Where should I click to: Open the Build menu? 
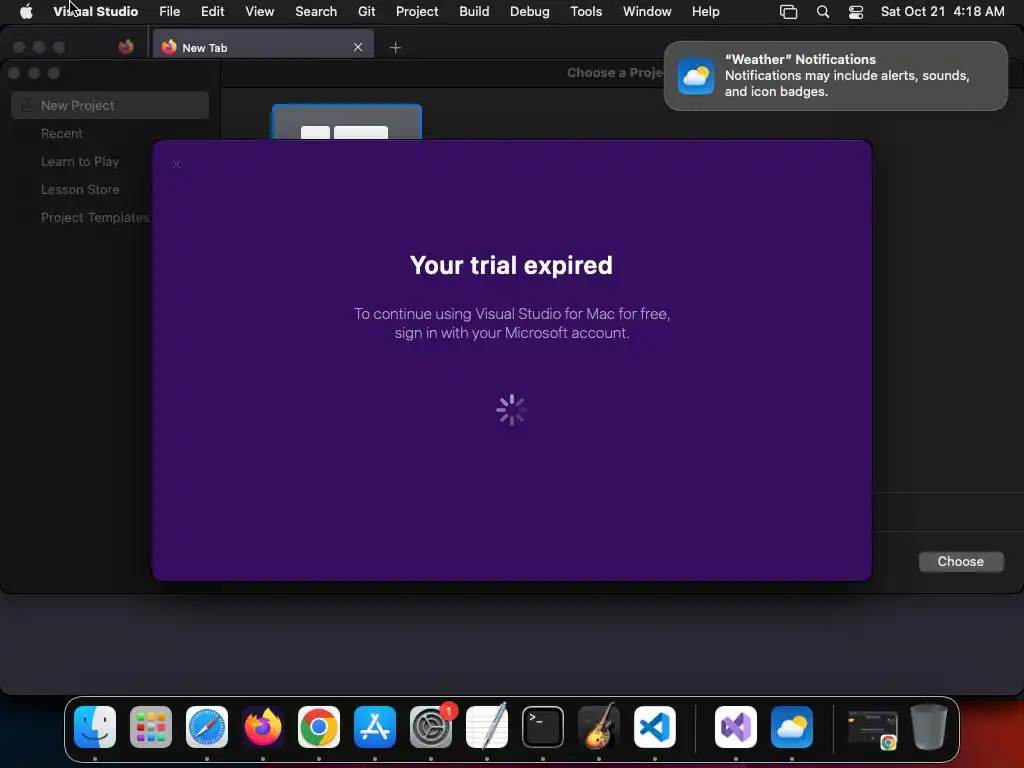[474, 11]
